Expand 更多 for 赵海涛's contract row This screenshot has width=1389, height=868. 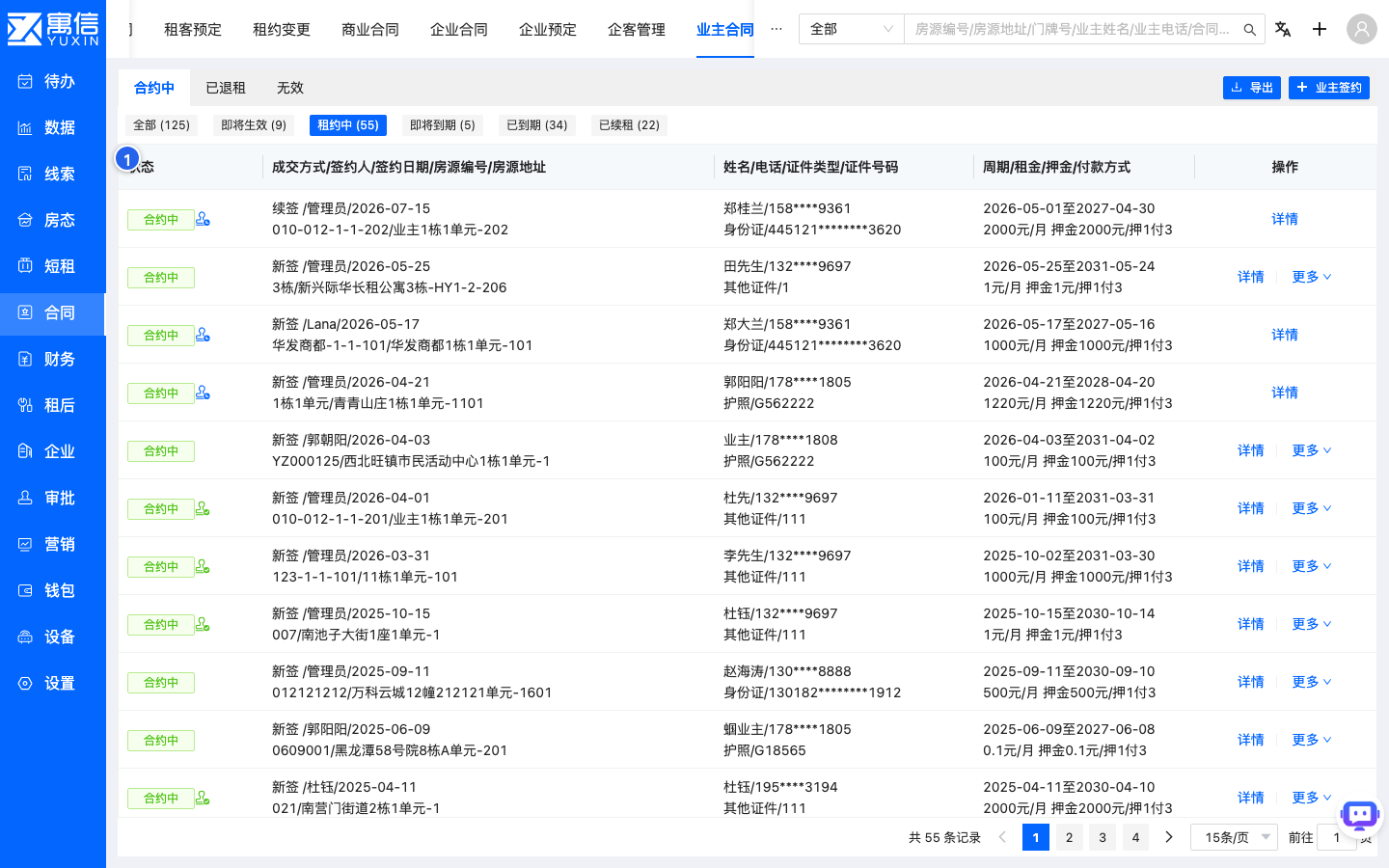click(1312, 682)
